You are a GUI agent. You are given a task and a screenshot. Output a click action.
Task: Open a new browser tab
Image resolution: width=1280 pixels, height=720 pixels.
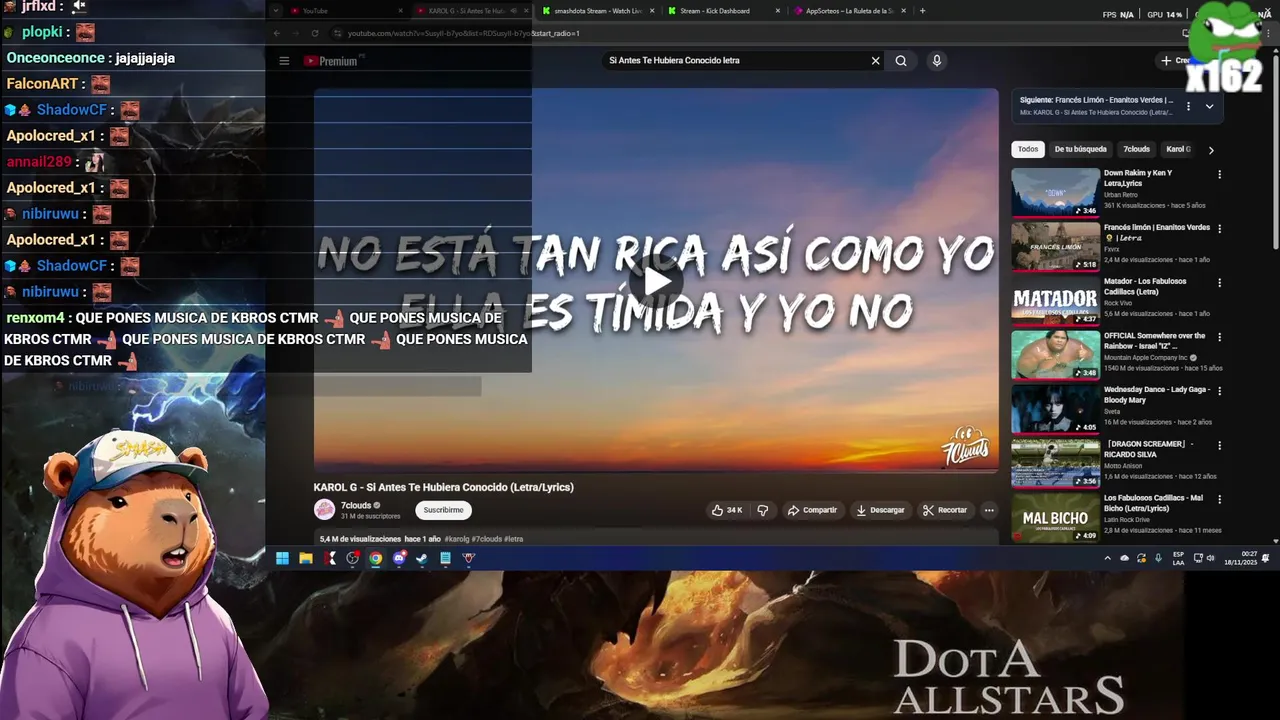point(922,11)
